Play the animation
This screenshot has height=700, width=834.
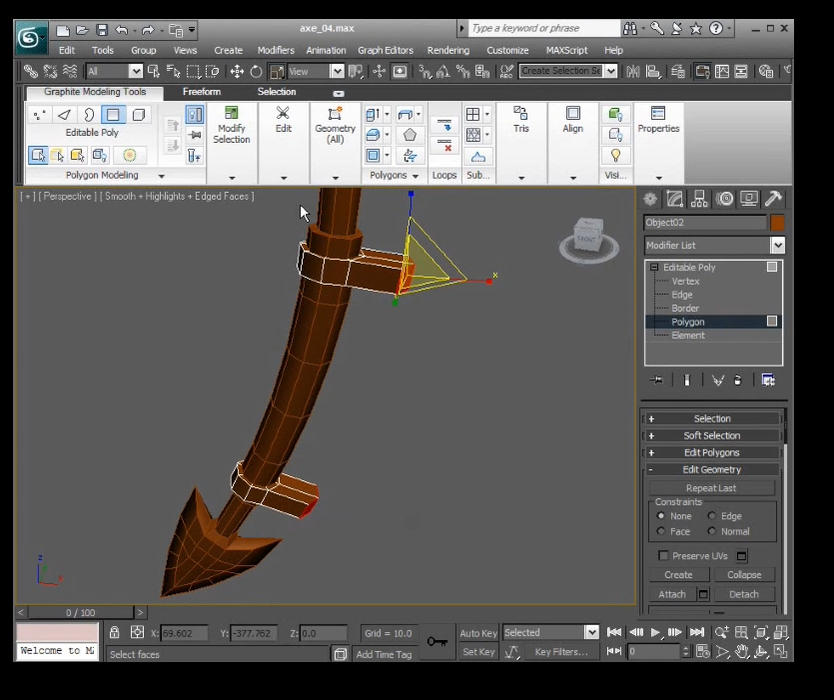[x=655, y=632]
